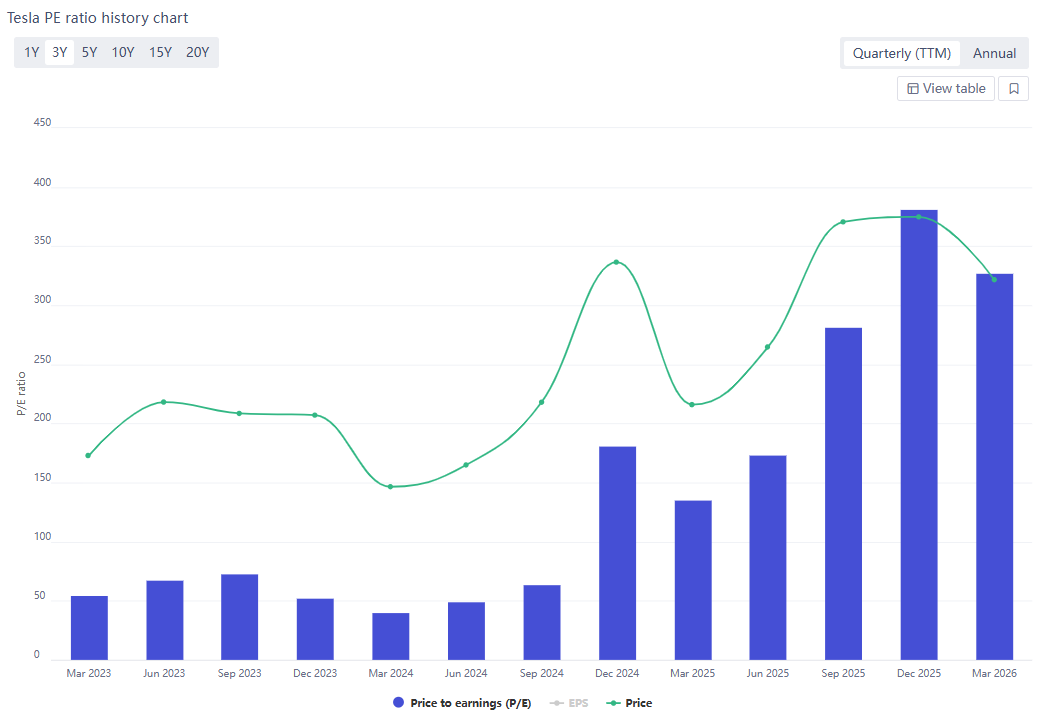
Task: Select the 1Y time range
Action: pos(32,53)
